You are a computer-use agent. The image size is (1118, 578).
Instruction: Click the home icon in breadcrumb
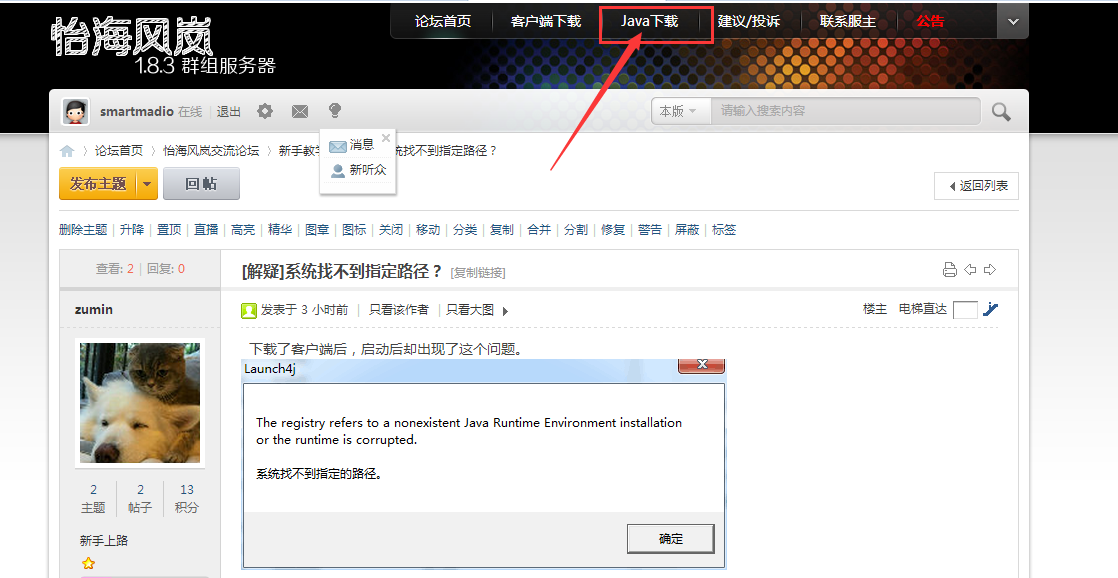click(67, 151)
